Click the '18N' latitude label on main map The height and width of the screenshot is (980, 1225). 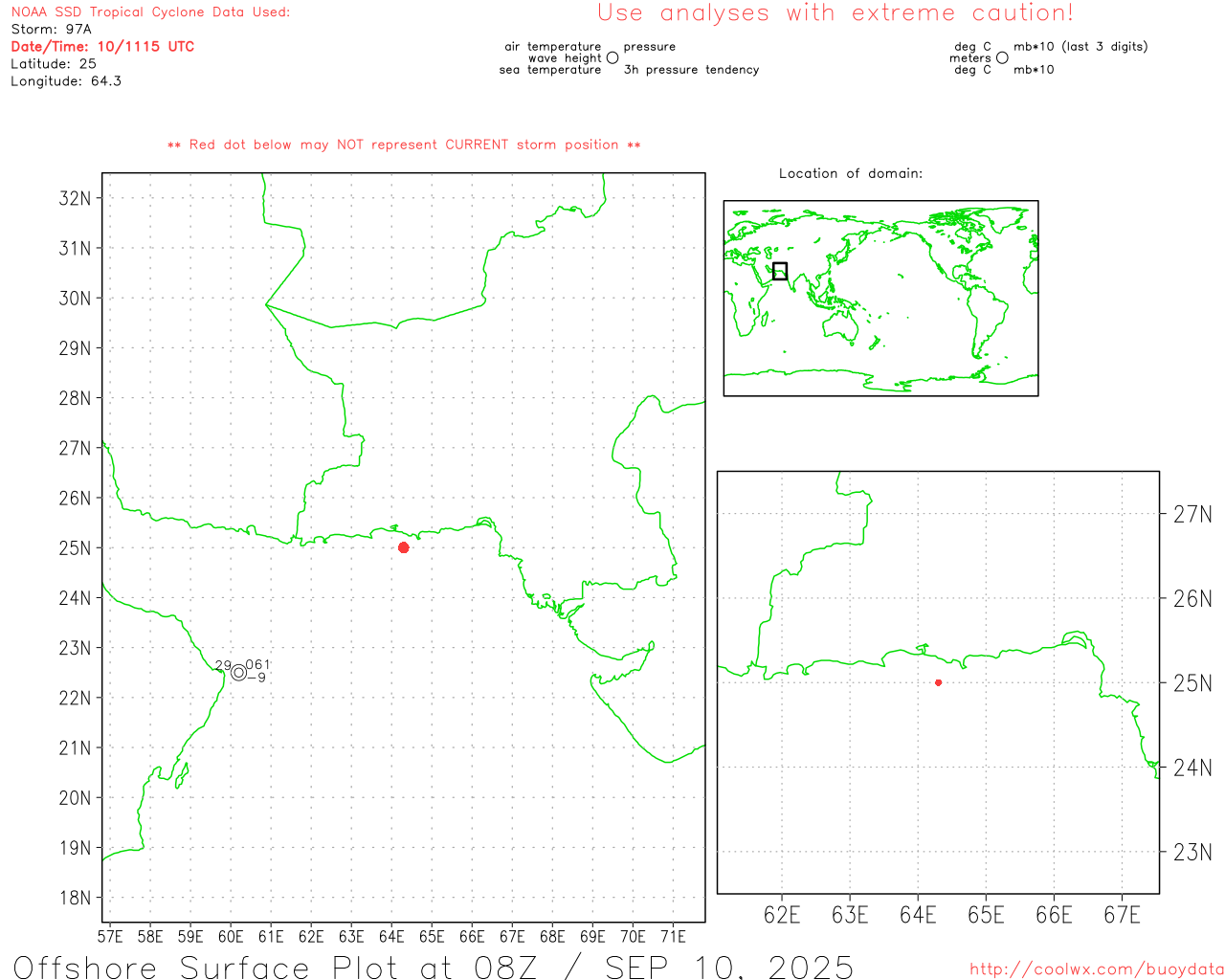75,897
